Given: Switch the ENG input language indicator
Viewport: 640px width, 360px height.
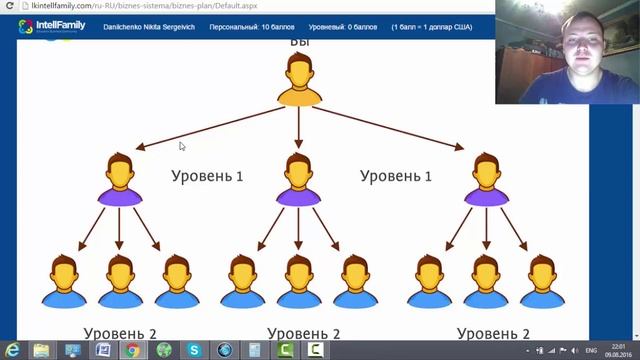Looking at the screenshot, I should pyautogui.click(x=591, y=351).
